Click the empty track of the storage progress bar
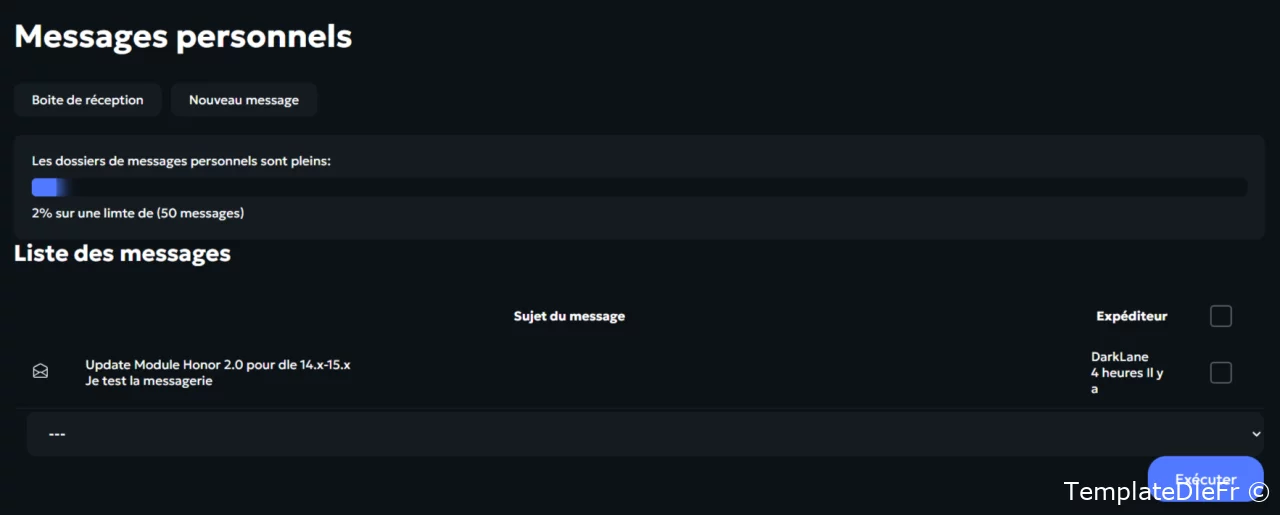The image size is (1280, 515). coord(657,187)
